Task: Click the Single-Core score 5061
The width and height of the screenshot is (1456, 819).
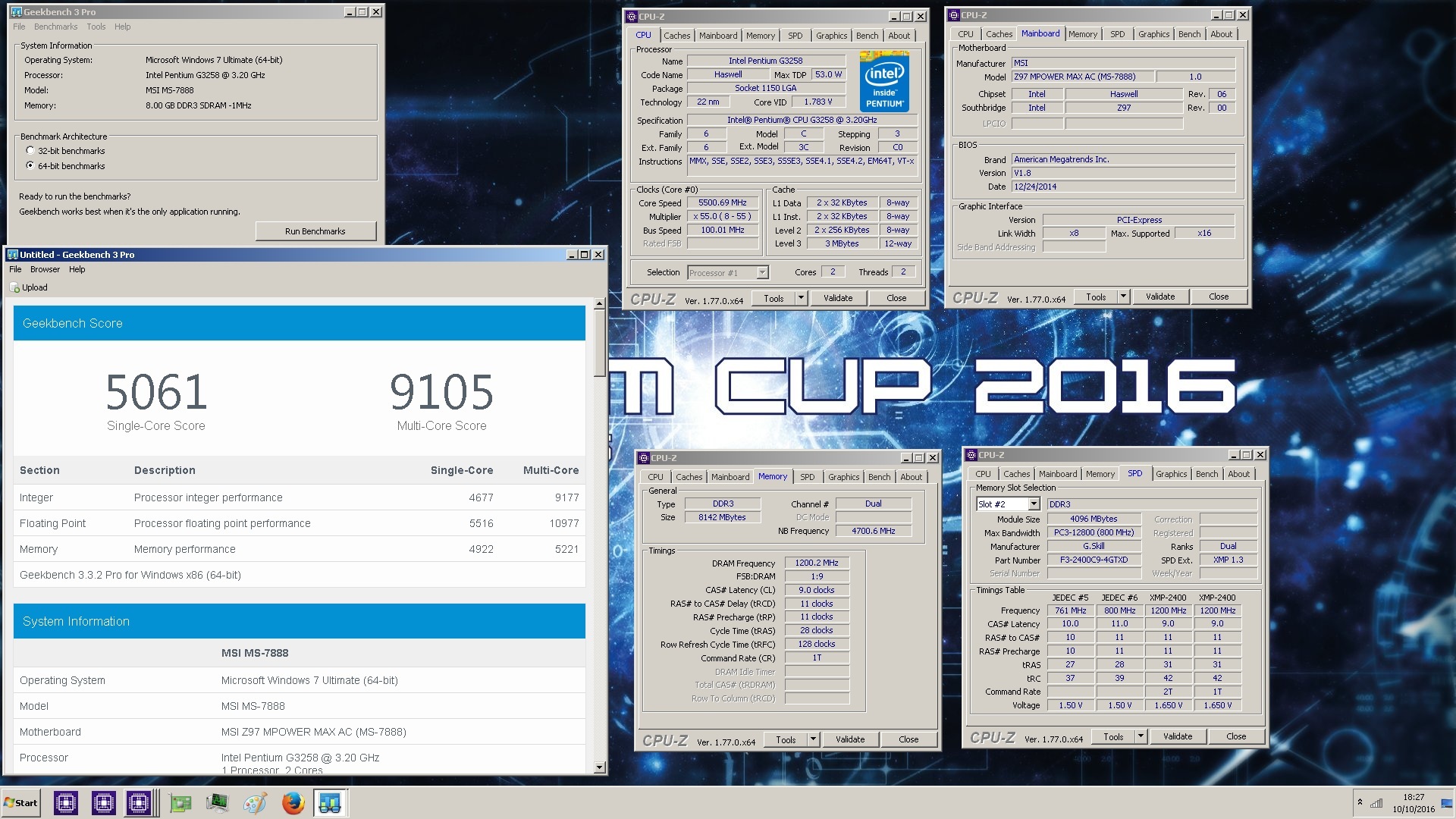Action: (x=156, y=392)
